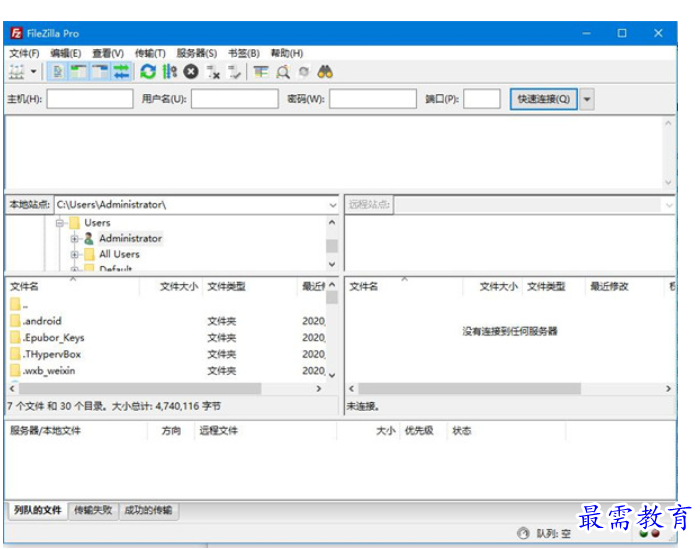700x549 pixels.
Task: Toggle message log display icon
Action: (x=58, y=72)
